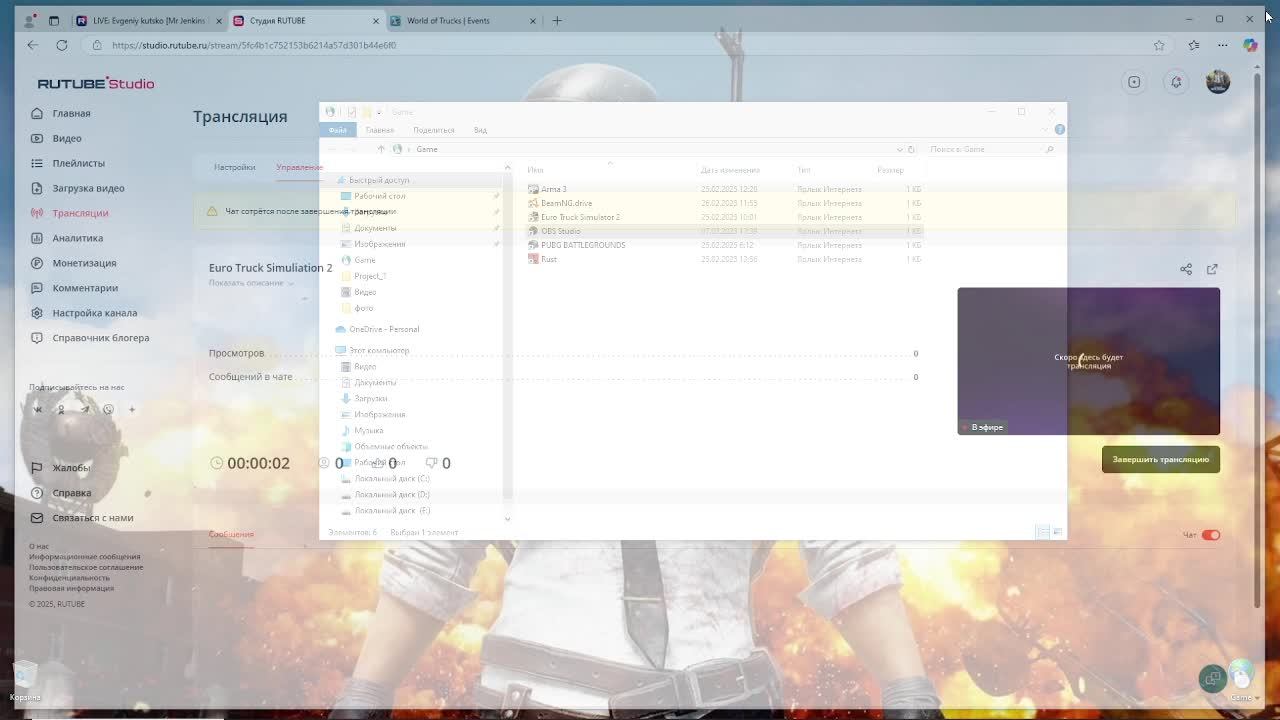
Task: Open Вид tab in Explorer ribbon
Action: [x=480, y=130]
